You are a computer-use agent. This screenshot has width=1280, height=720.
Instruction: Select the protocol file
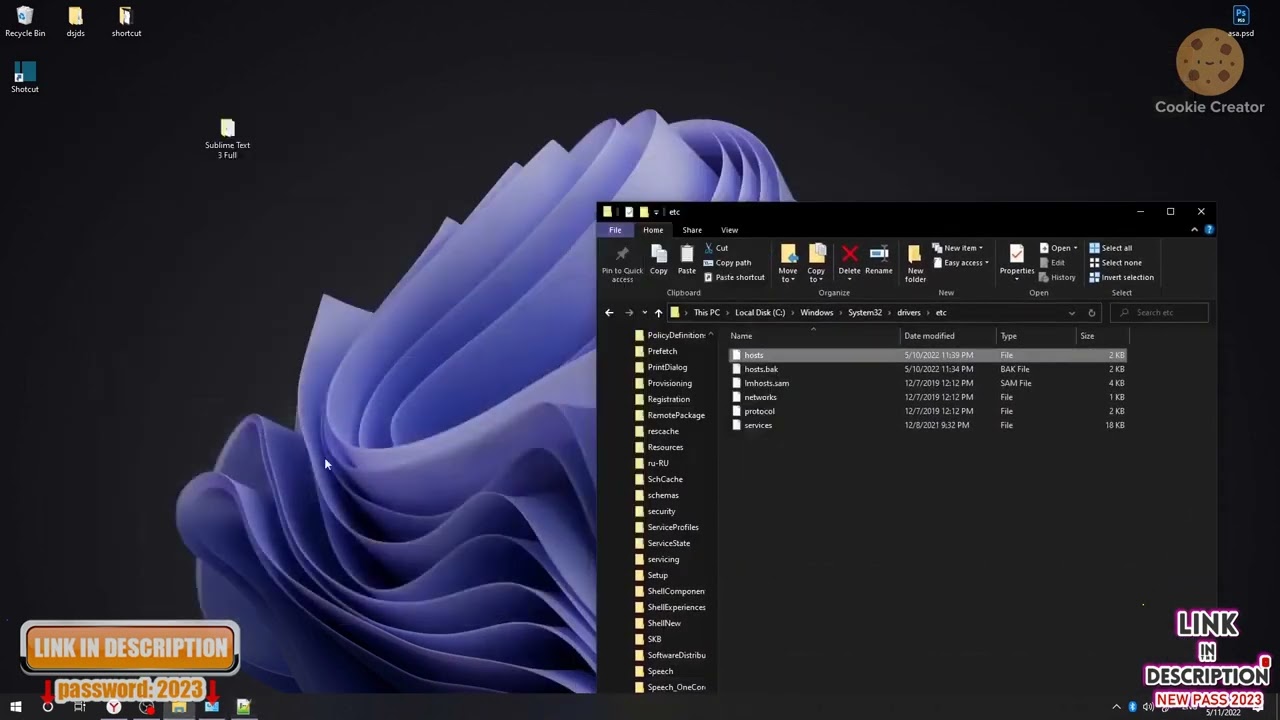click(928, 411)
